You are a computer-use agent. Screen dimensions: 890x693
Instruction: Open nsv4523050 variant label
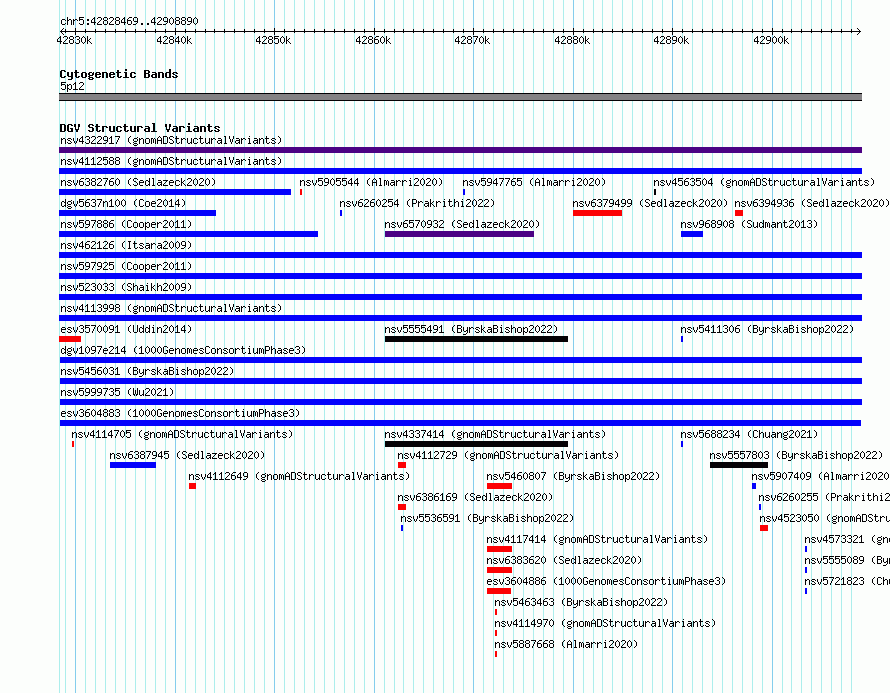point(824,518)
